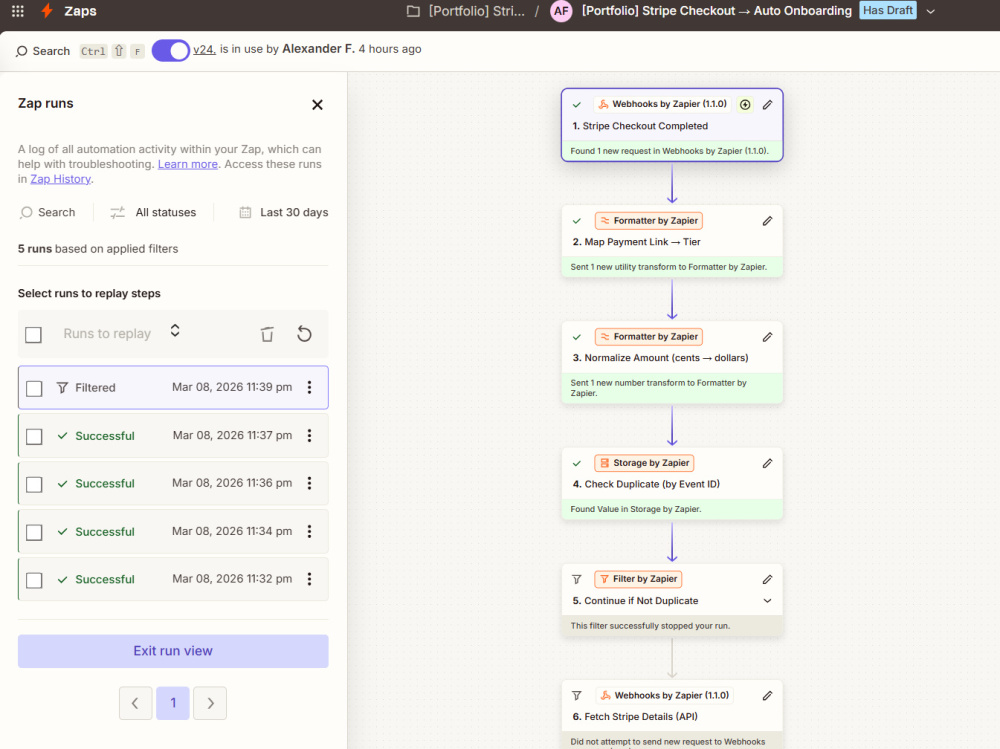Select page 1 in pagination
Viewport: 1000px width, 749px height.
[173, 703]
